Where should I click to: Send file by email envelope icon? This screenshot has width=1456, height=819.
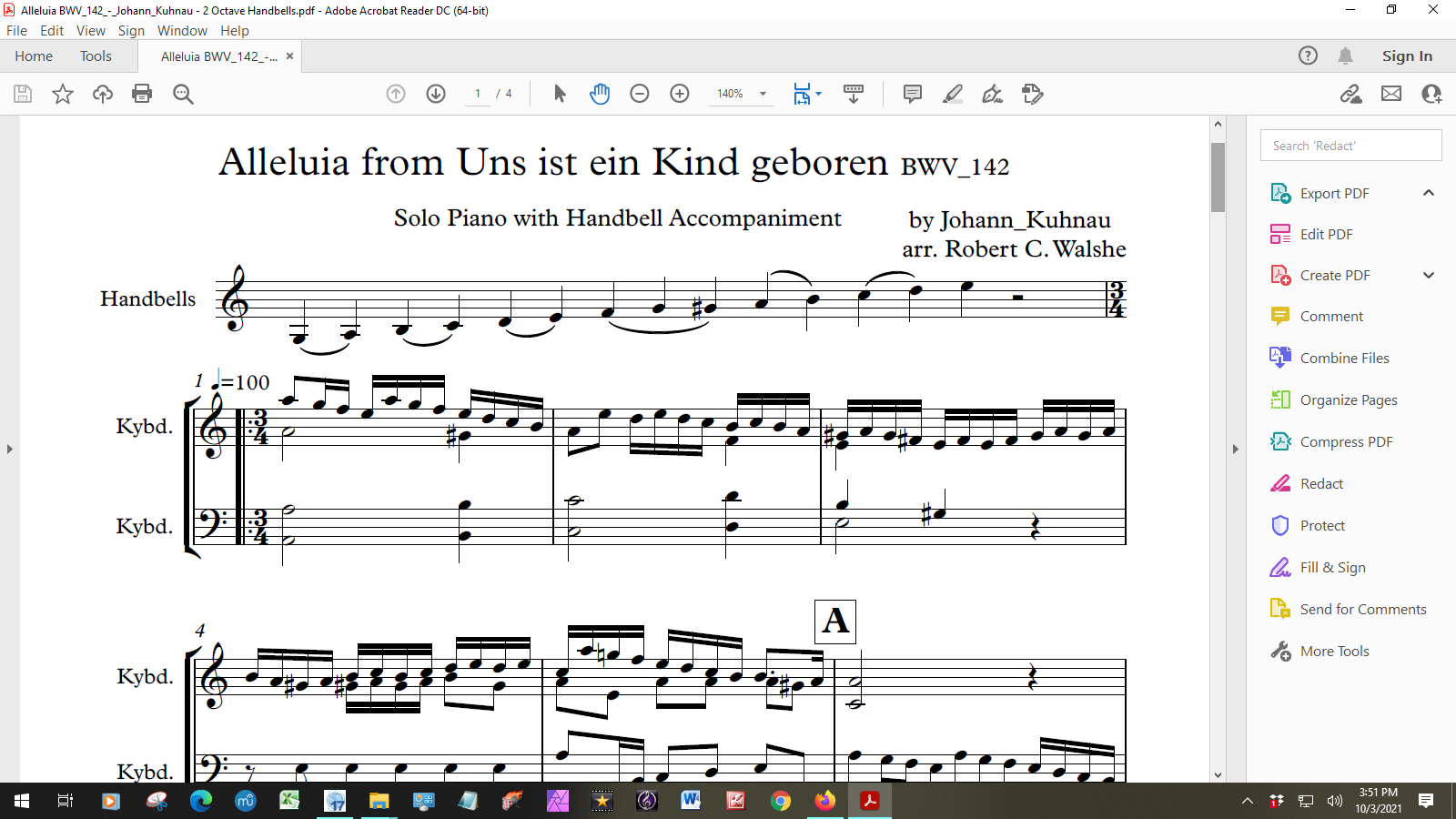(1391, 94)
